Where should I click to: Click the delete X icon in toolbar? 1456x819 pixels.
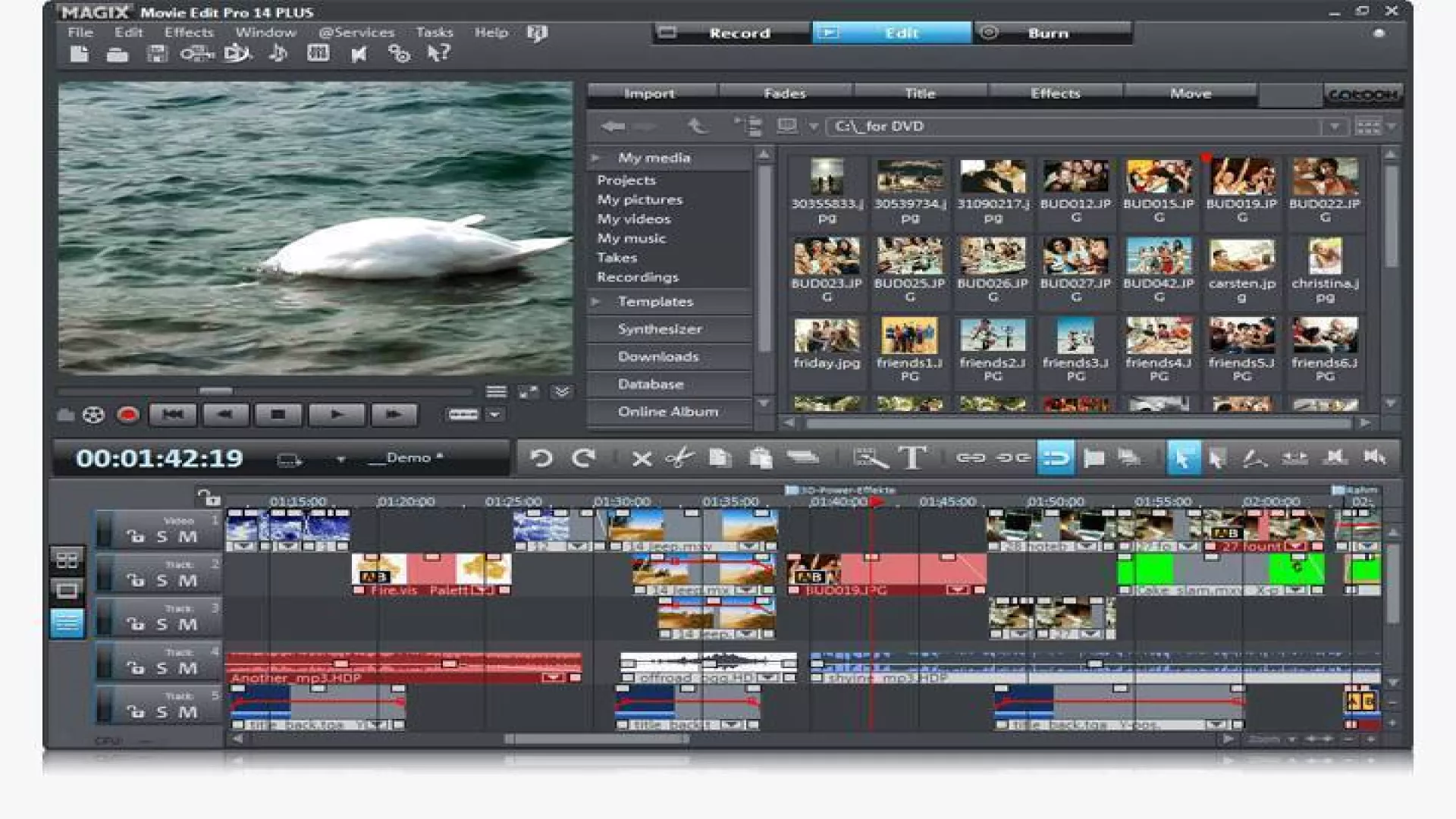point(642,458)
